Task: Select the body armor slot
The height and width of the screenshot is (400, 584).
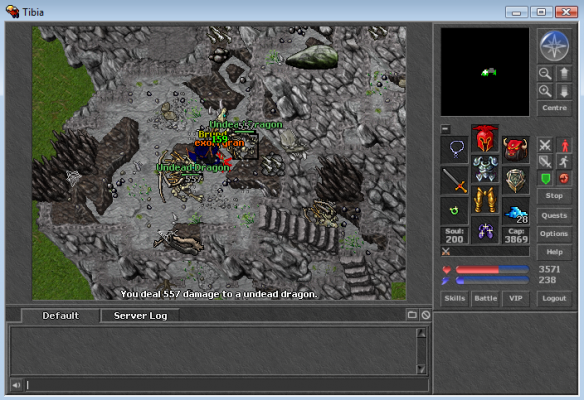Action: click(x=485, y=169)
